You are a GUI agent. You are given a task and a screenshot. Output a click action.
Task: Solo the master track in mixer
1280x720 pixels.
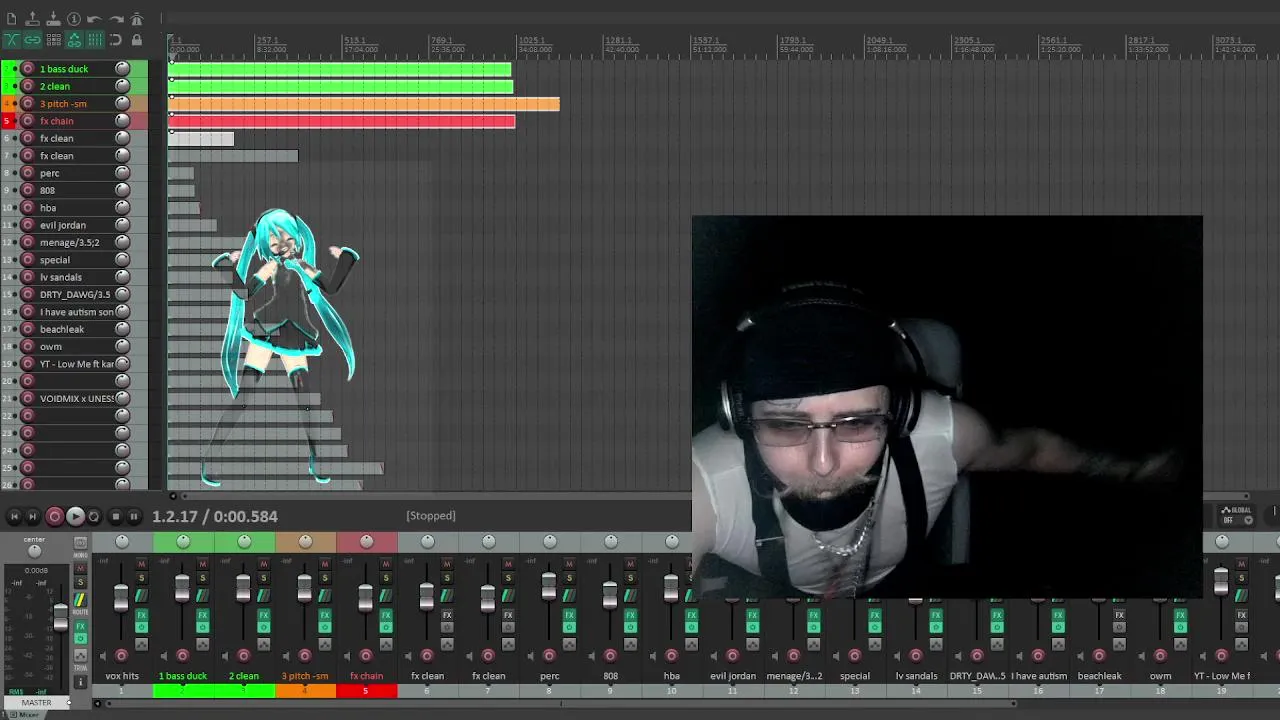pyautogui.click(x=80, y=582)
